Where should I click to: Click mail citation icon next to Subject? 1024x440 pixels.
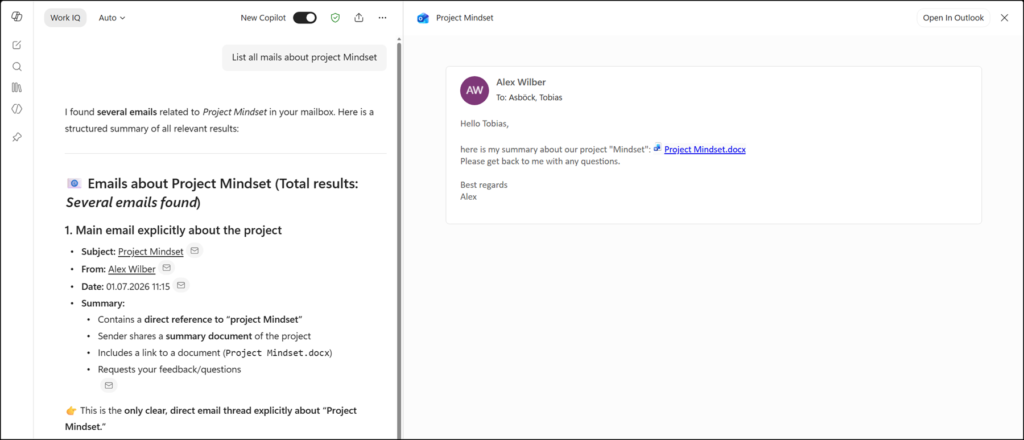(195, 251)
